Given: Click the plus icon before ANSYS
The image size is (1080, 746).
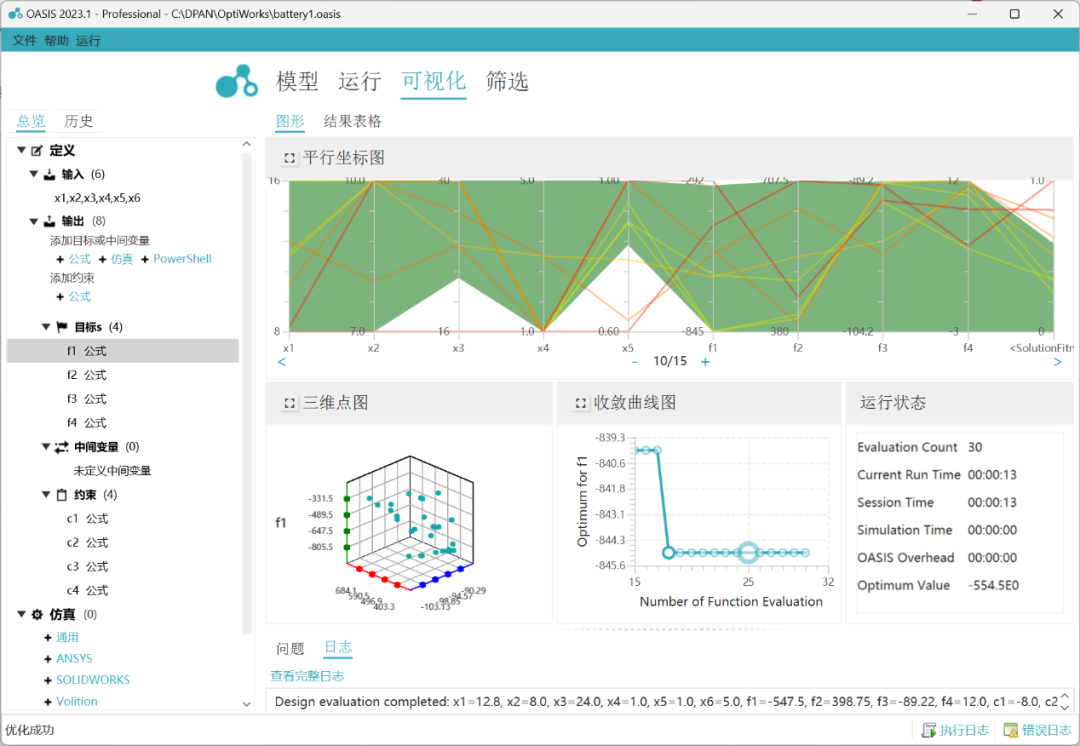Looking at the screenshot, I should click(48, 659).
